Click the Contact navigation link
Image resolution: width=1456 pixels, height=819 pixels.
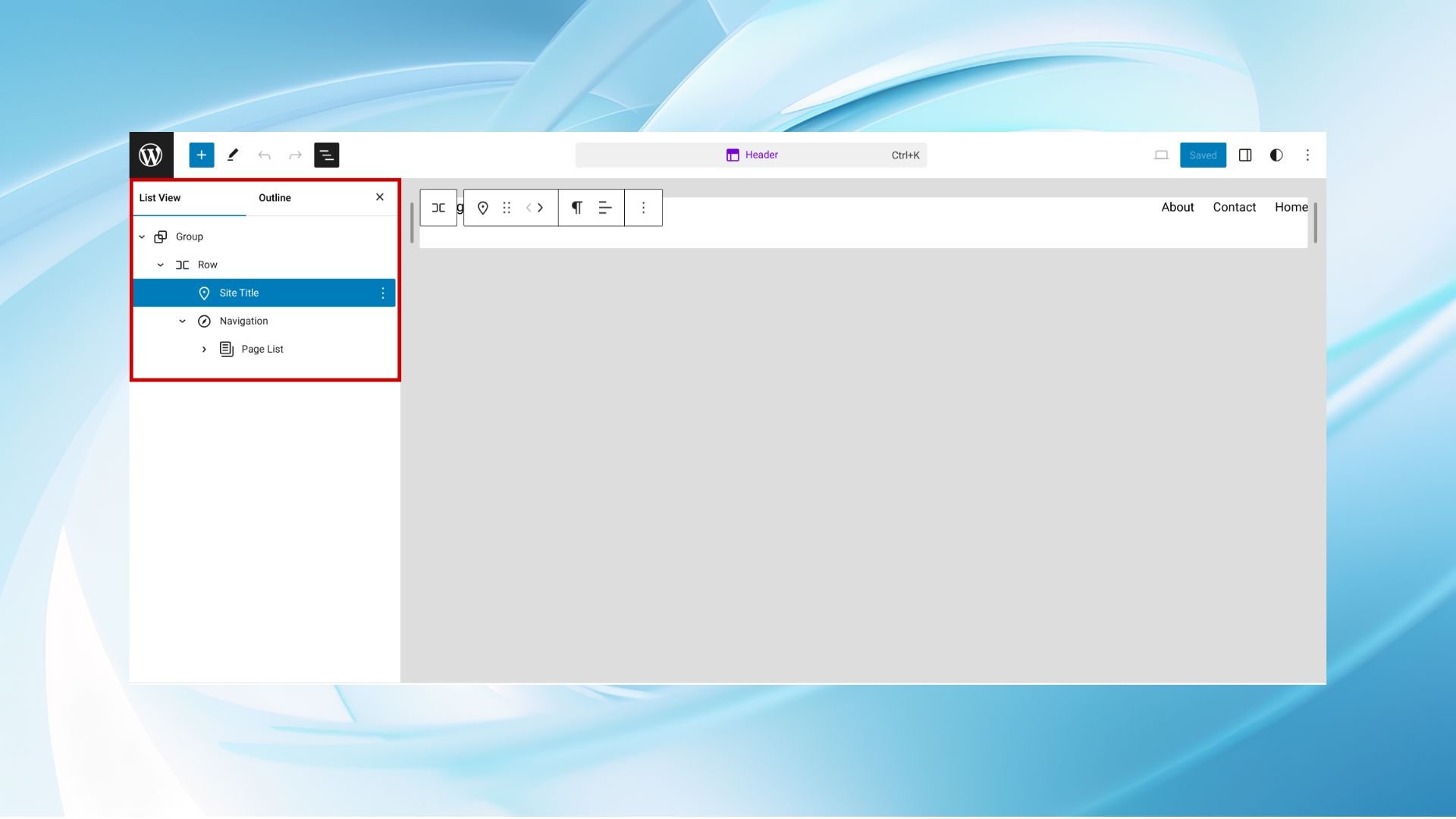[x=1234, y=207]
